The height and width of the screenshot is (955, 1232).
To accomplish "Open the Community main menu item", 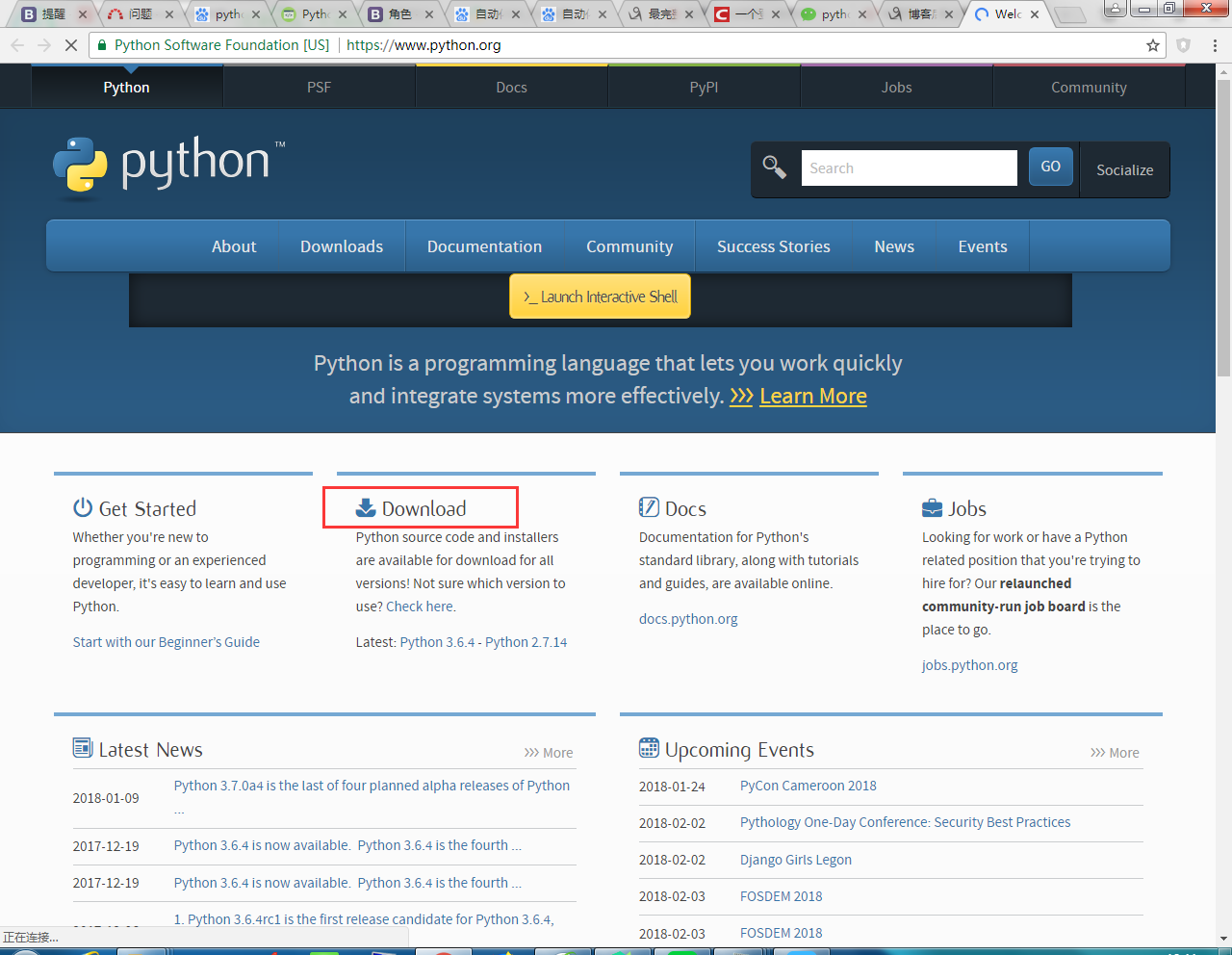I will tap(629, 246).
